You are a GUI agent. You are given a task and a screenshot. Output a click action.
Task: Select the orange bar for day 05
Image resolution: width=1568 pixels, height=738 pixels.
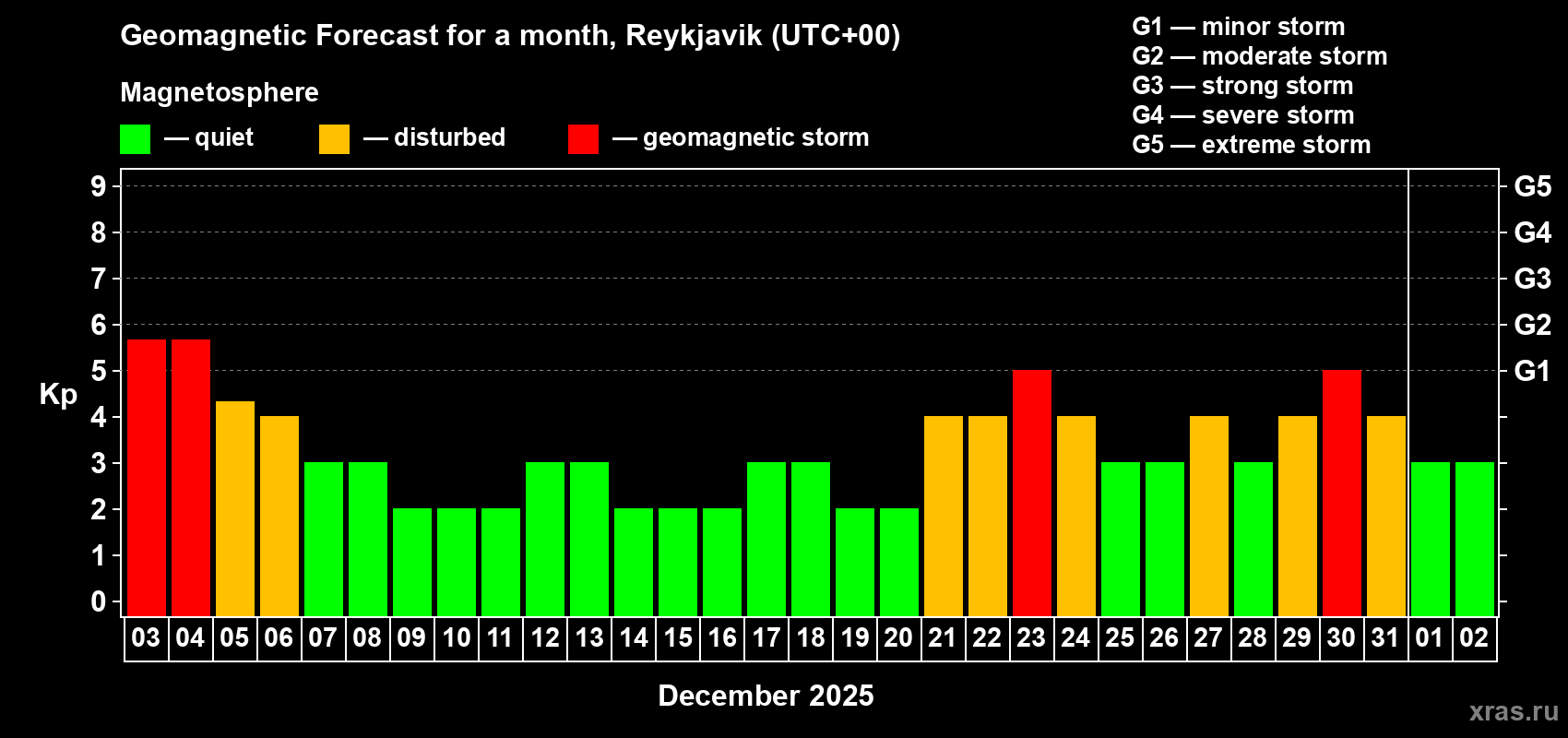235,508
